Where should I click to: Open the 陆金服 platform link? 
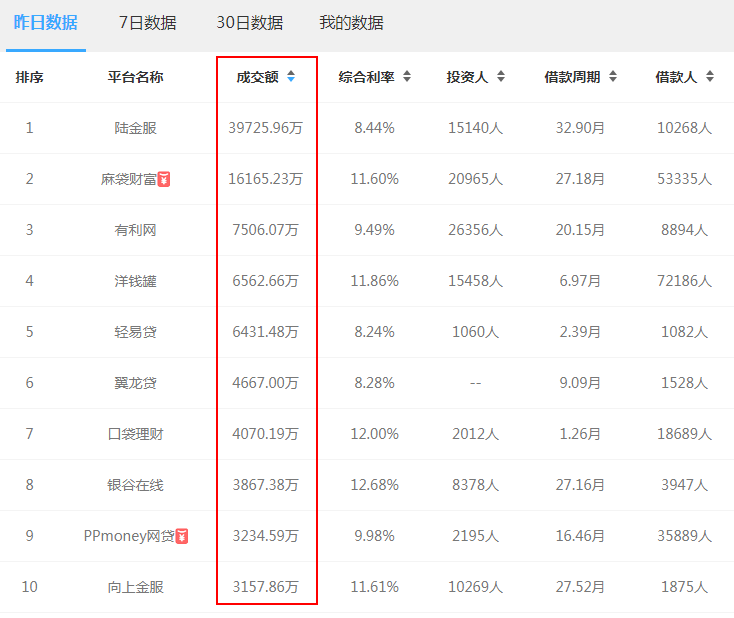point(135,128)
